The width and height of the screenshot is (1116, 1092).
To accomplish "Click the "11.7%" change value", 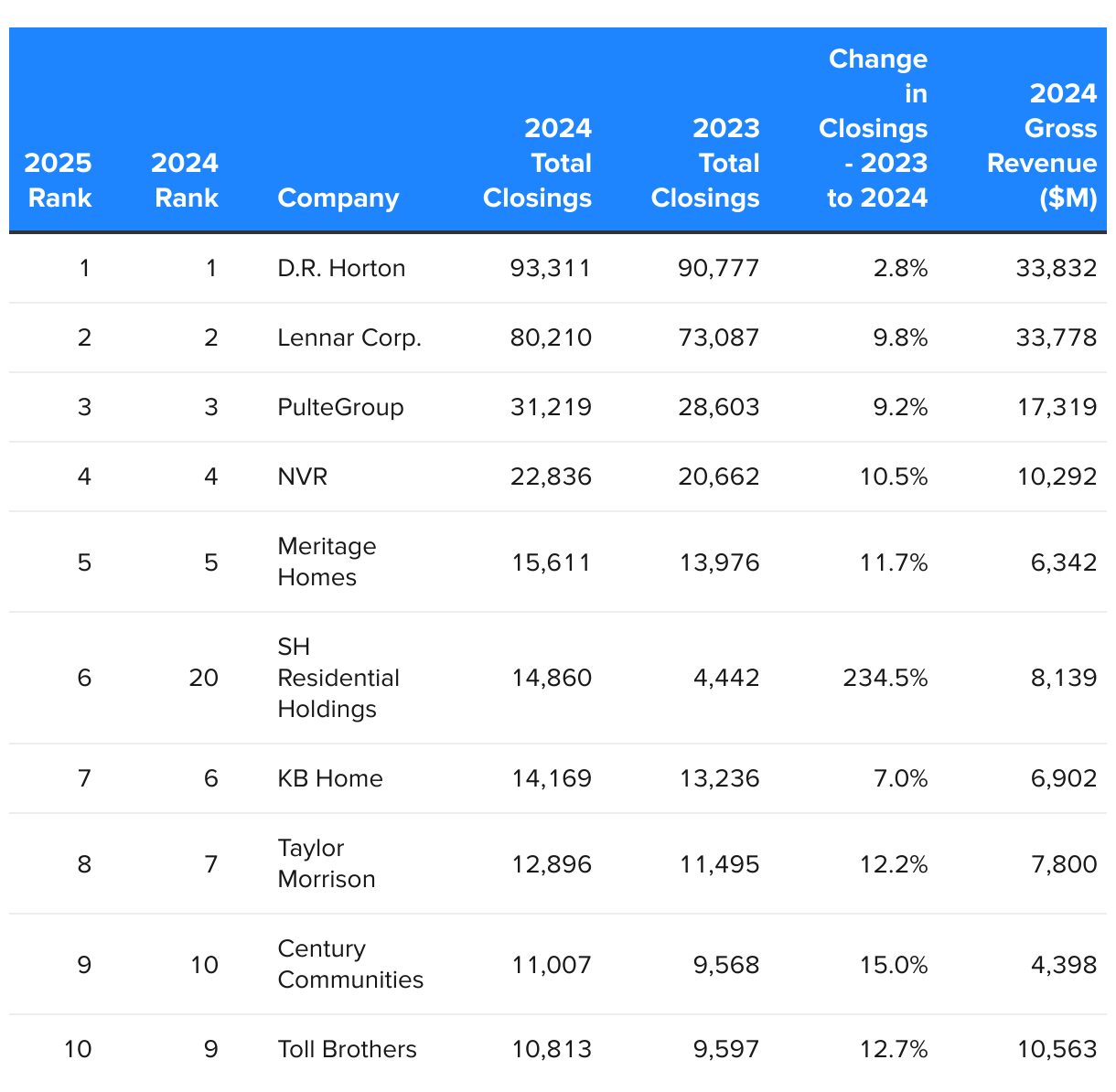I will (x=894, y=562).
